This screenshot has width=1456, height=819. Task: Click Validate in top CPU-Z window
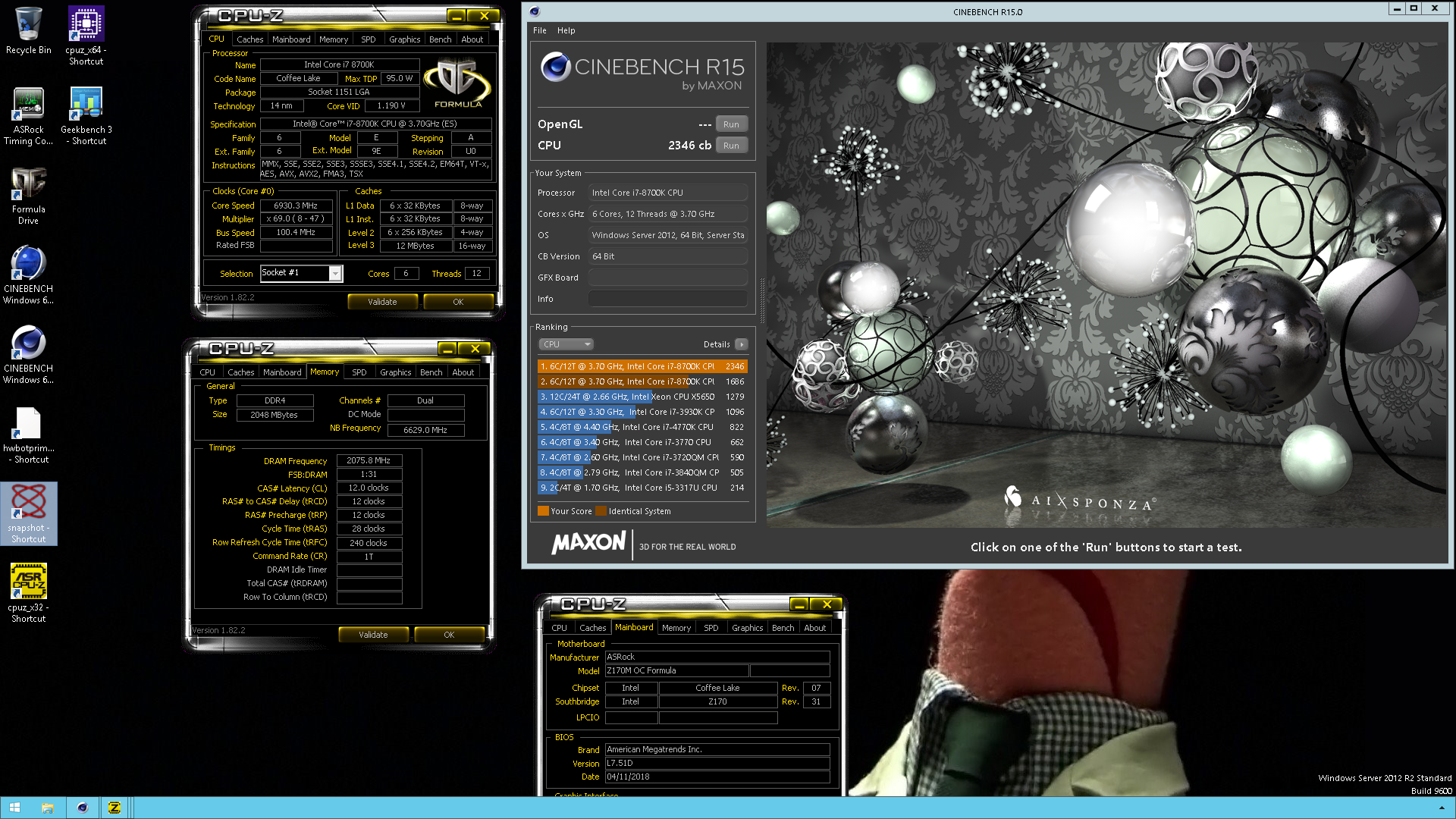click(382, 302)
